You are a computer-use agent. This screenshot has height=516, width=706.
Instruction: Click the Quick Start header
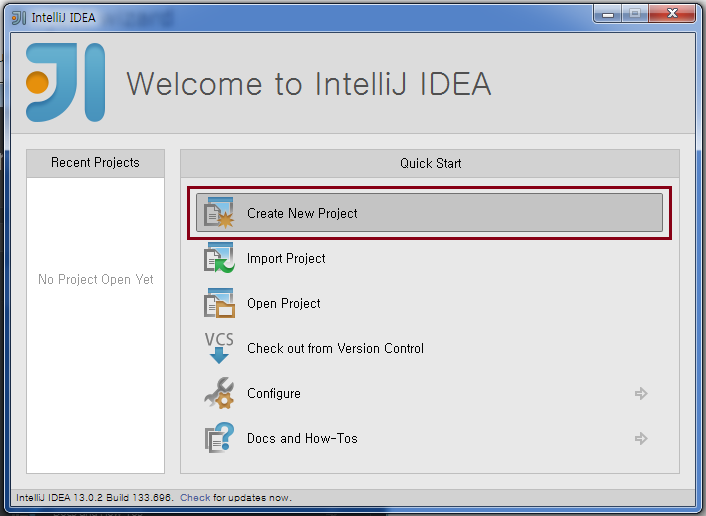click(430, 163)
